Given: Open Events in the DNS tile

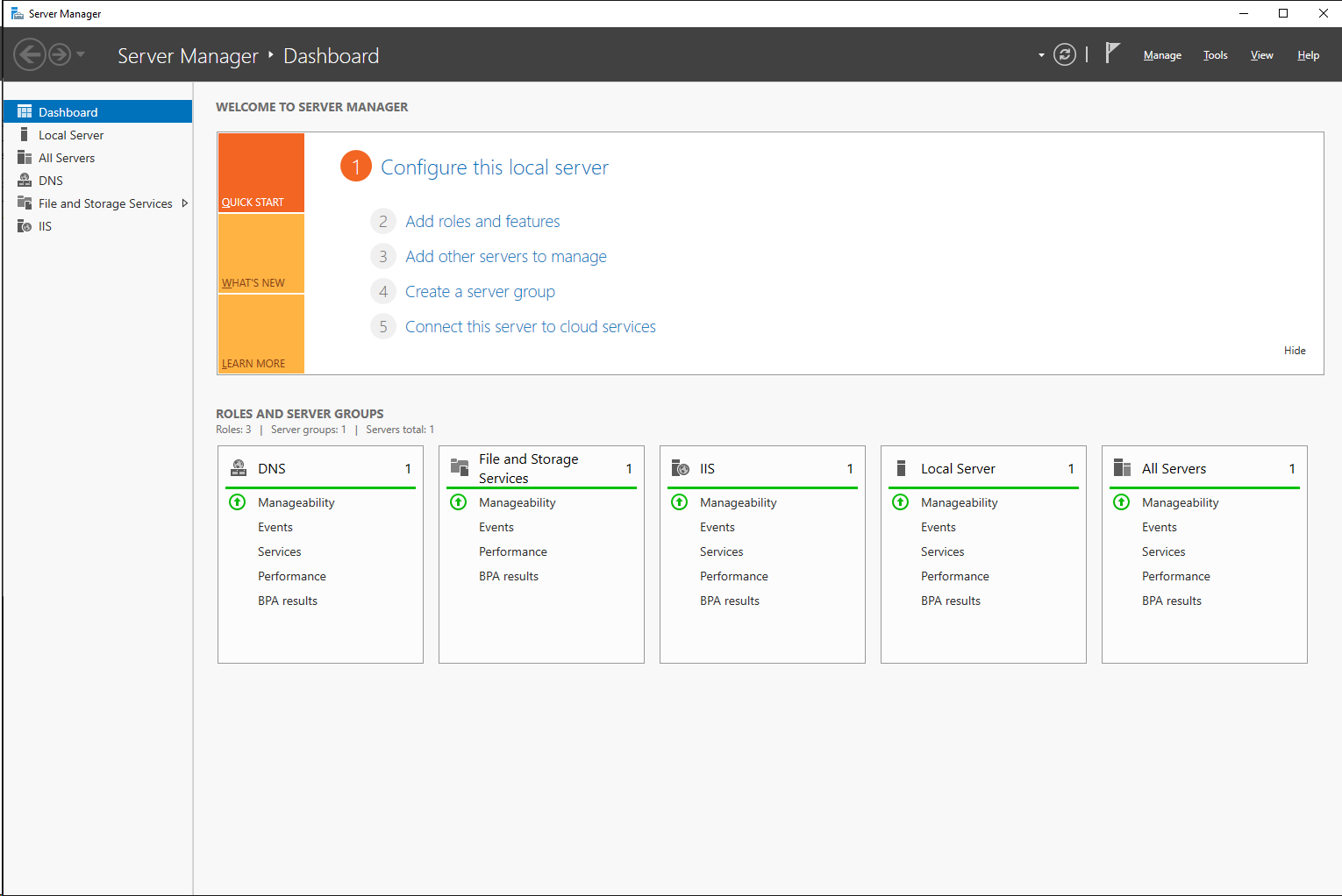Looking at the screenshot, I should pyautogui.click(x=275, y=527).
